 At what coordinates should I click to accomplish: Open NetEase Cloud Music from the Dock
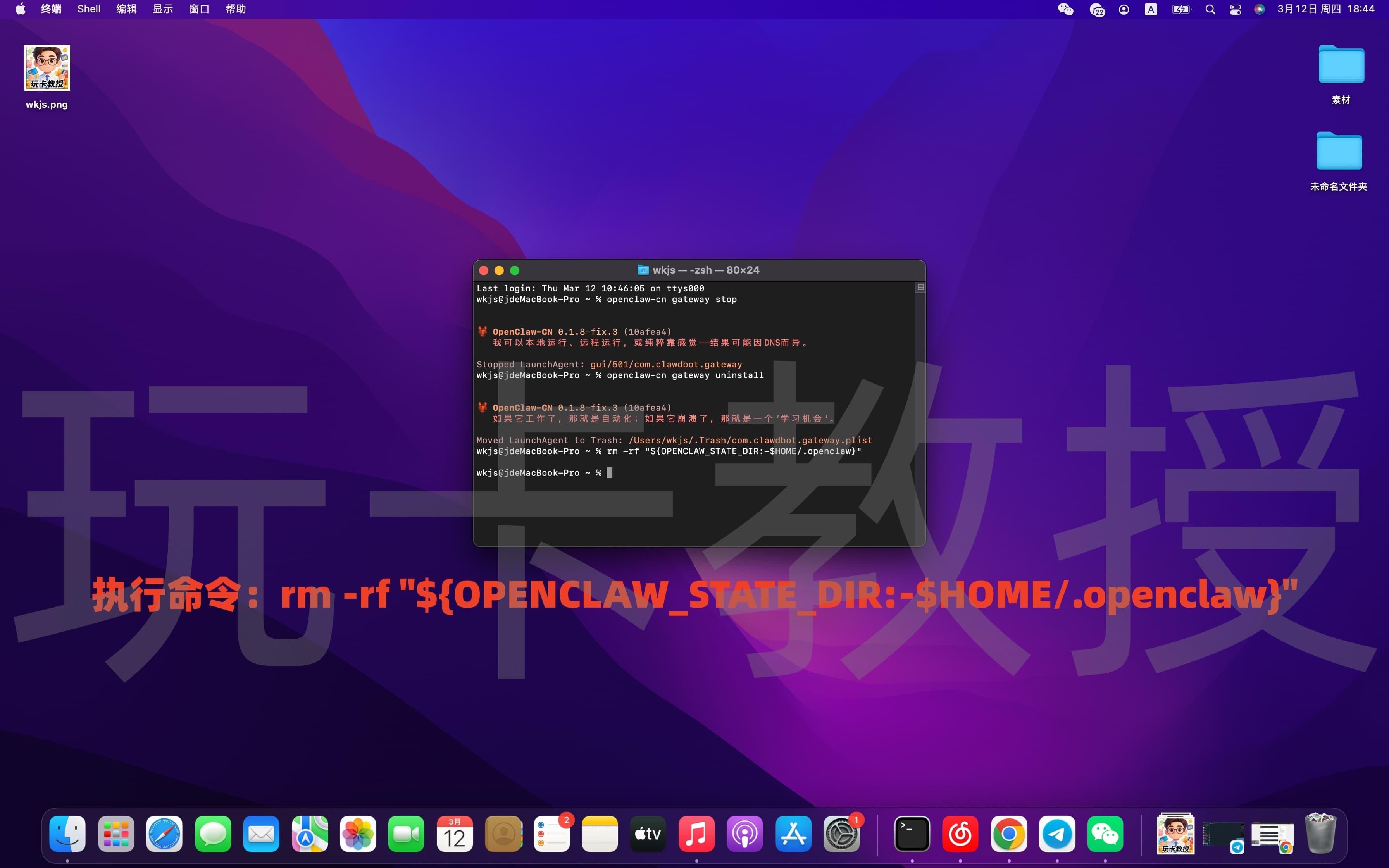point(961,834)
